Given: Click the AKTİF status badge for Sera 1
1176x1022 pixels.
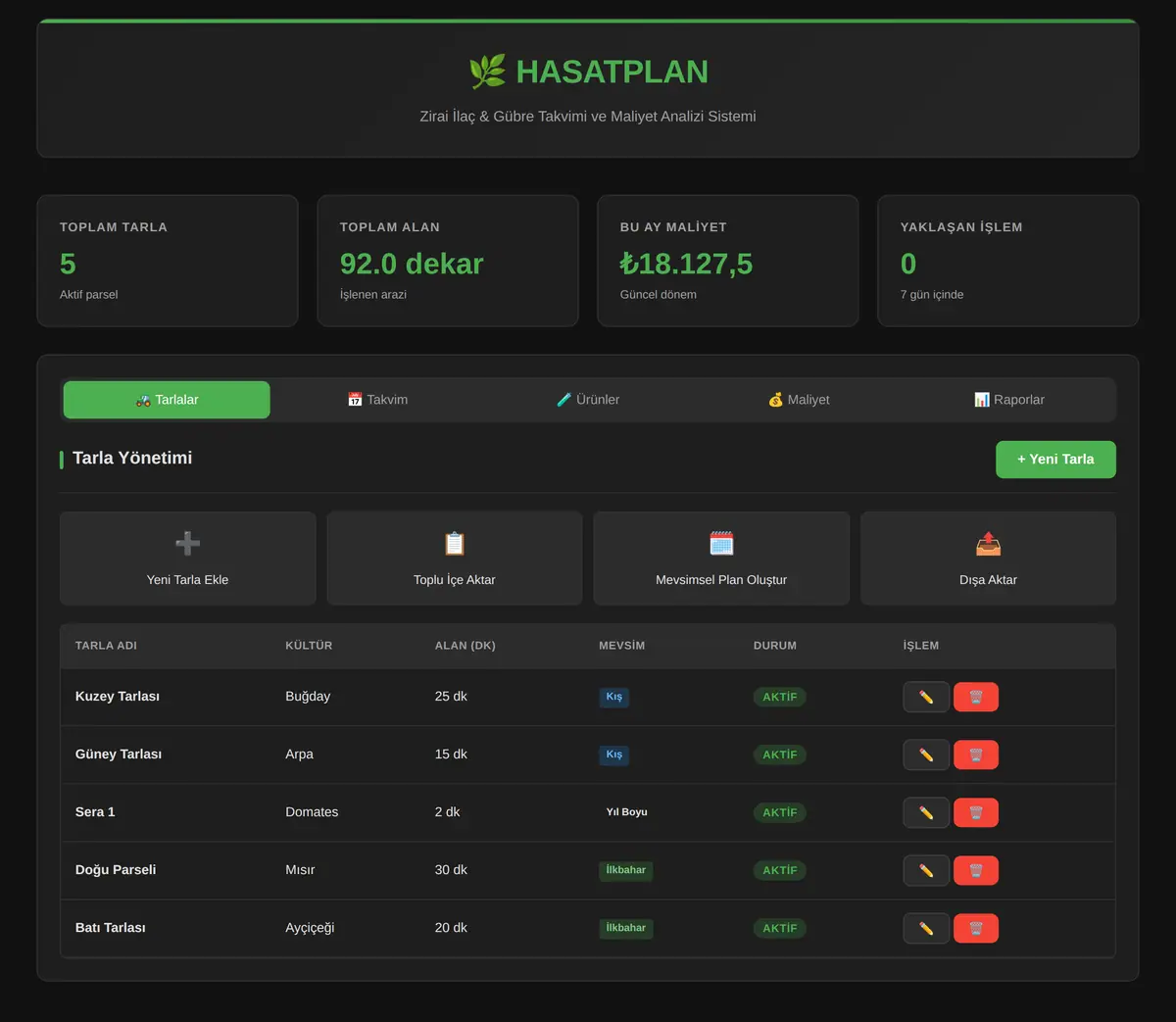Looking at the screenshot, I should [780, 813].
